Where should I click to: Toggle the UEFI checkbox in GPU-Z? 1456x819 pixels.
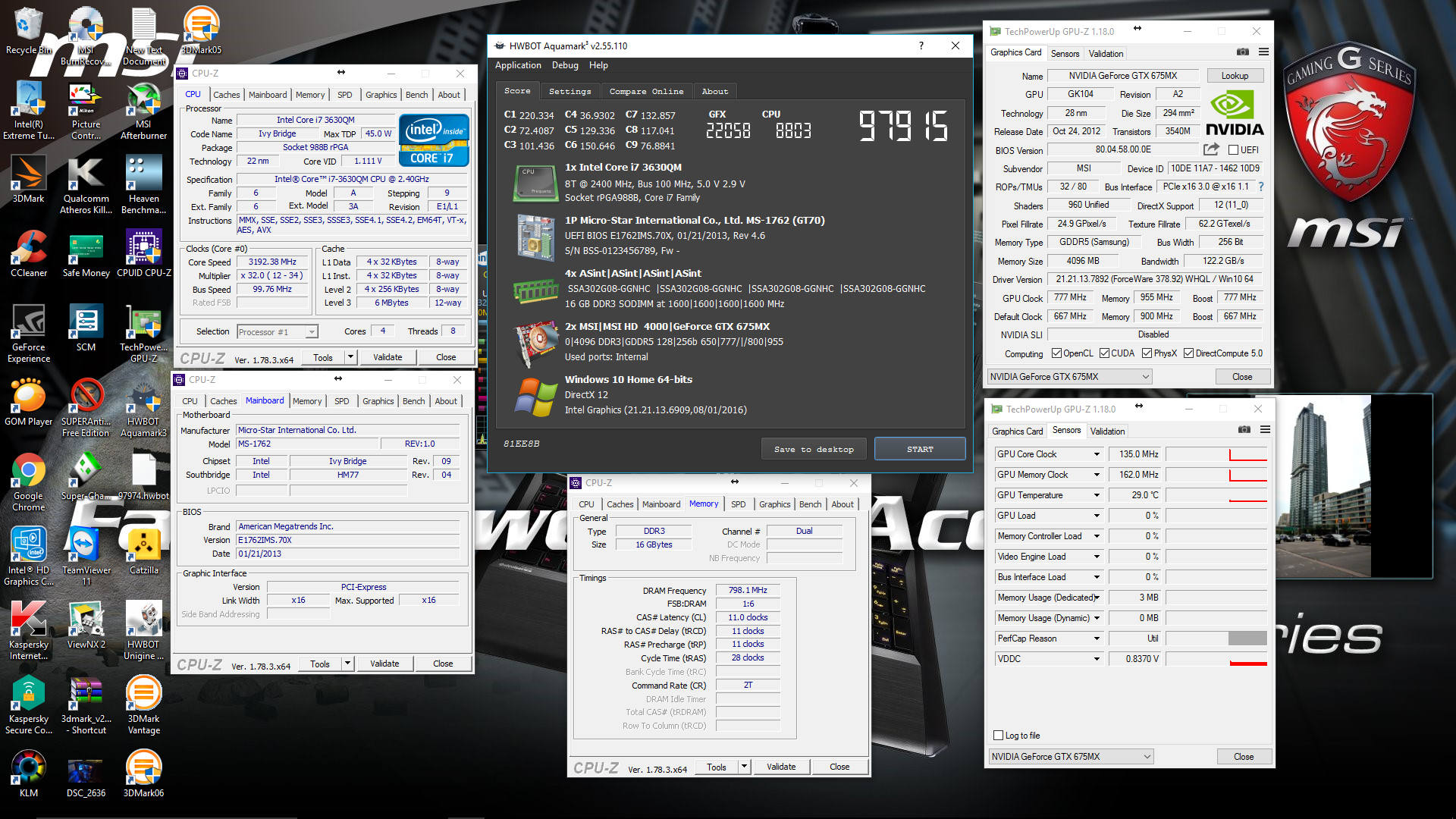(x=1233, y=150)
